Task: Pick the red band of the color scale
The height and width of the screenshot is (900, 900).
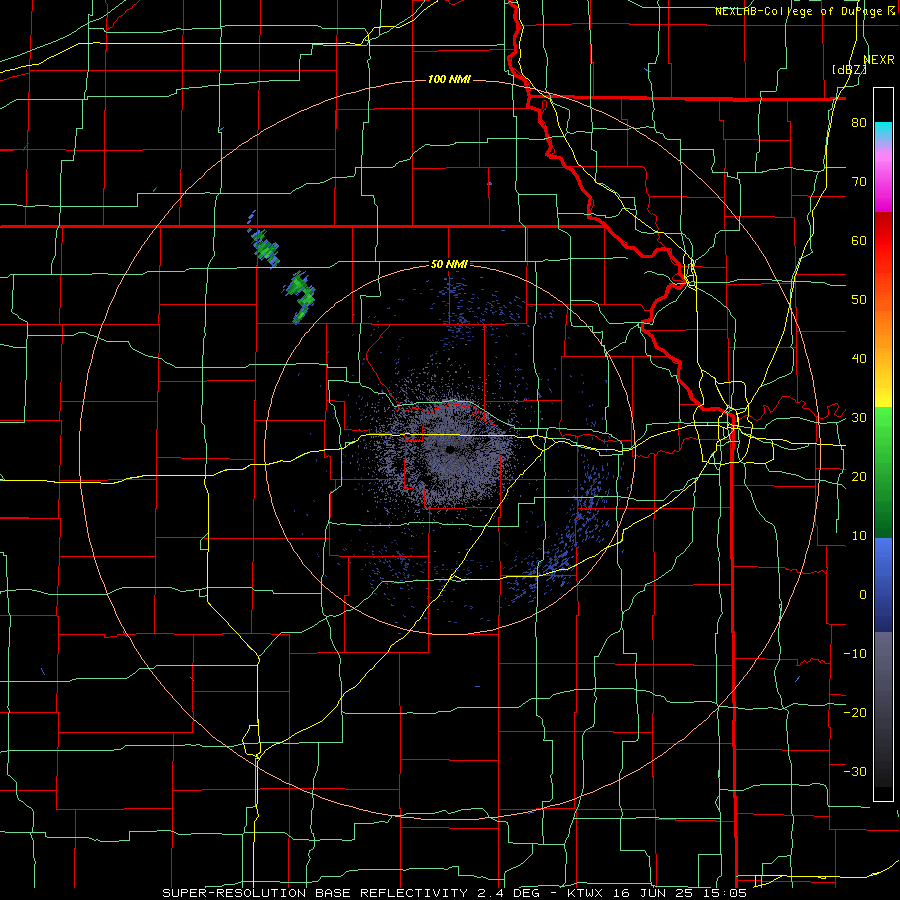Action: (883, 241)
